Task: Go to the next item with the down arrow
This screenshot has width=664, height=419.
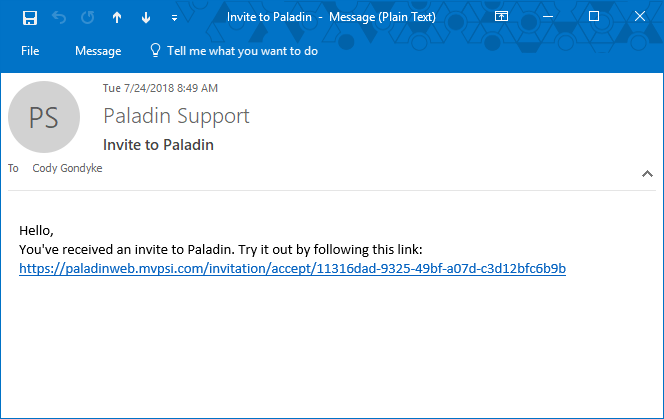Action: [146, 17]
